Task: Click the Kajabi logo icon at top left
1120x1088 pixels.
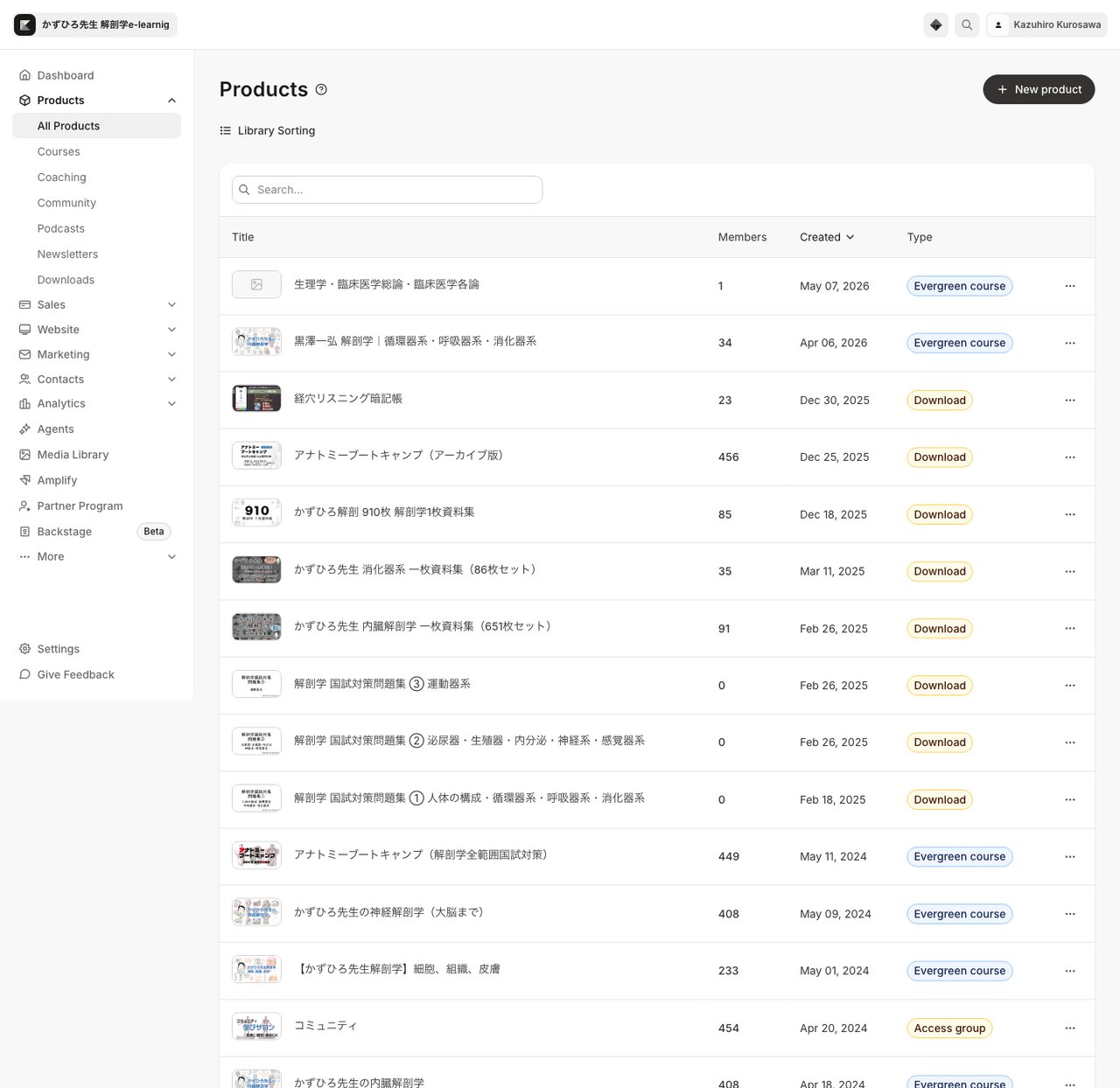Action: pyautogui.click(x=25, y=24)
